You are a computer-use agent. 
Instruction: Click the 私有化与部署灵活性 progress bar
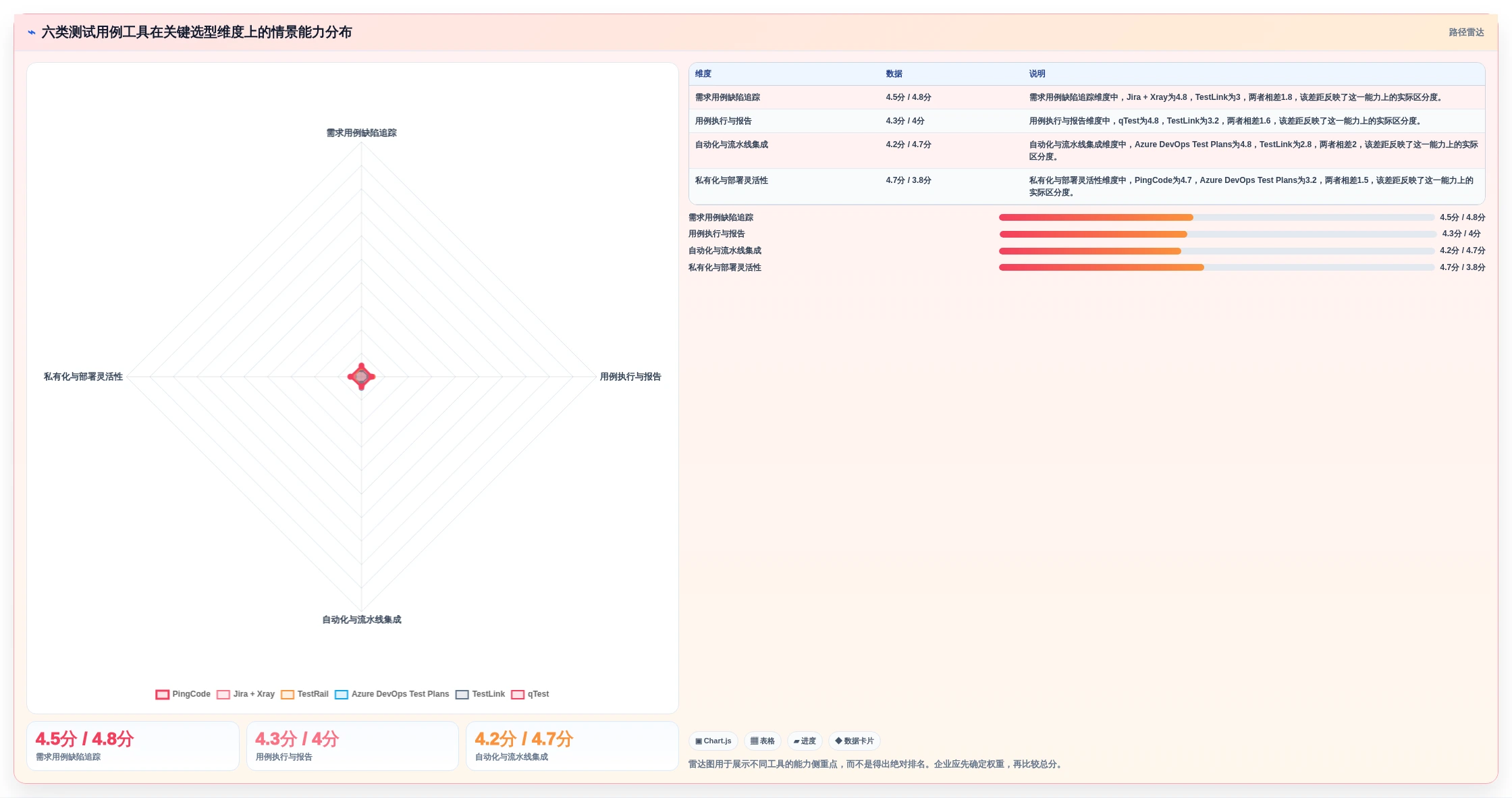[1216, 267]
